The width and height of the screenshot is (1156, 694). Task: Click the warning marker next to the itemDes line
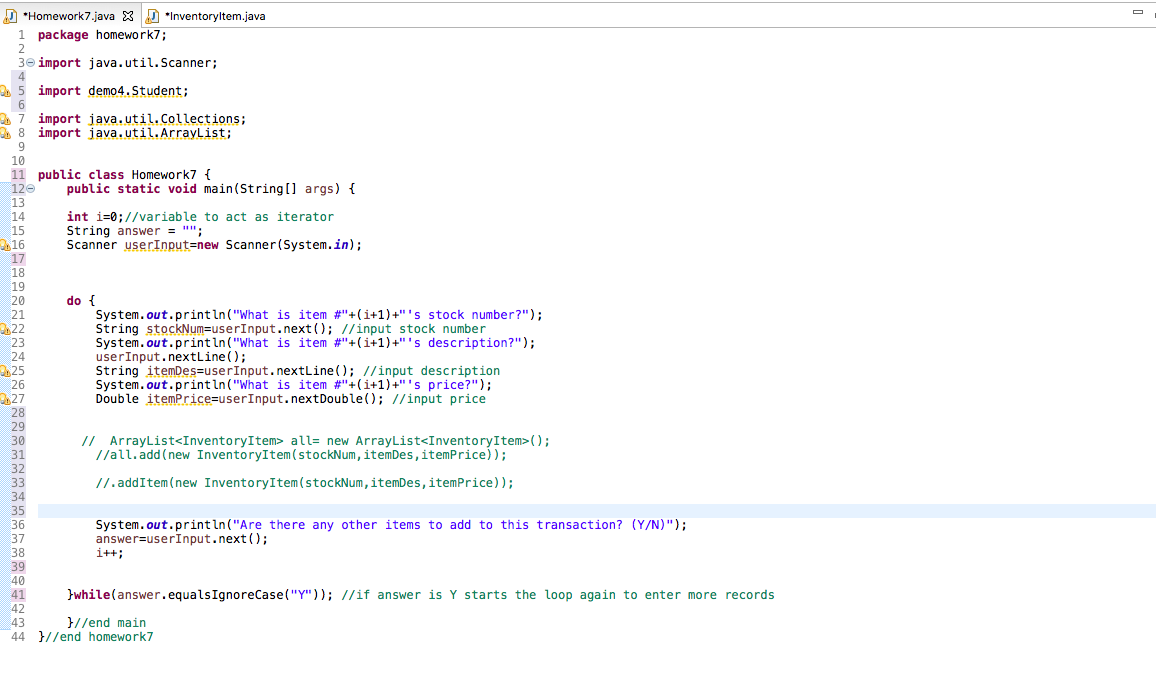[6, 370]
